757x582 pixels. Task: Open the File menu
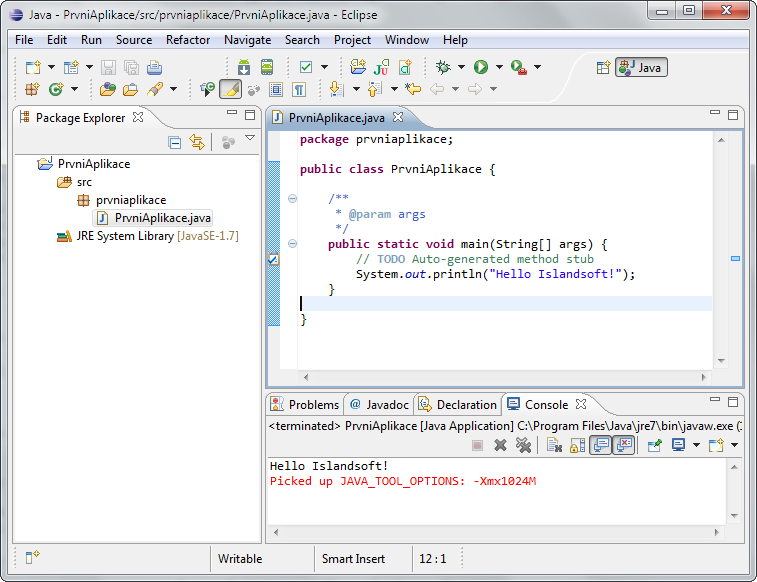[x=24, y=40]
